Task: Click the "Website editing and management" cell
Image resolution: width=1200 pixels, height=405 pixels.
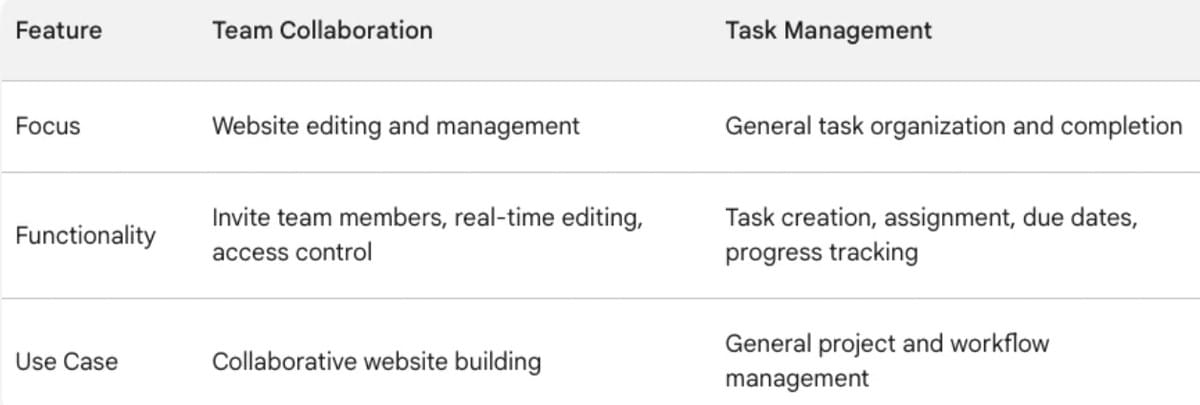Action: (395, 126)
